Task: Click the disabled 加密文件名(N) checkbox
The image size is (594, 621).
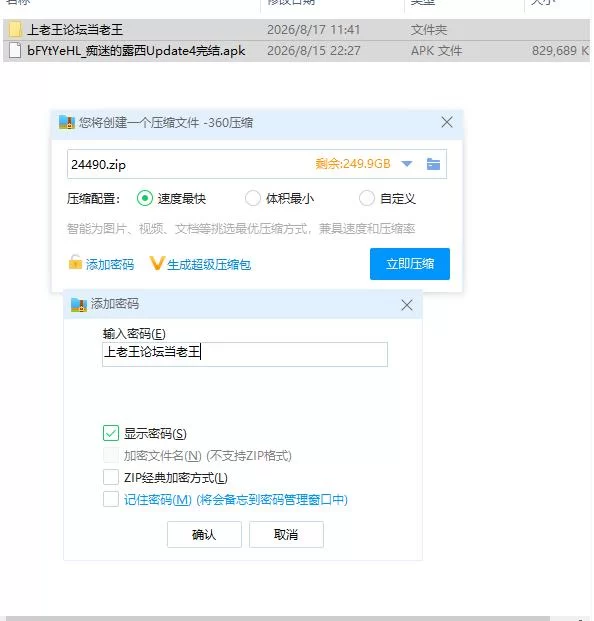Action: 111,455
